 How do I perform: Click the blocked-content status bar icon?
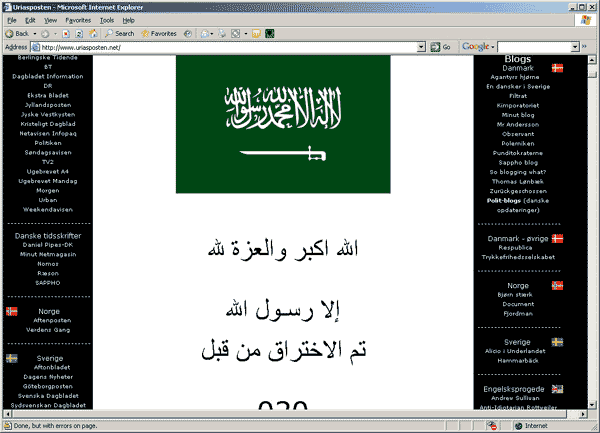[491, 426]
